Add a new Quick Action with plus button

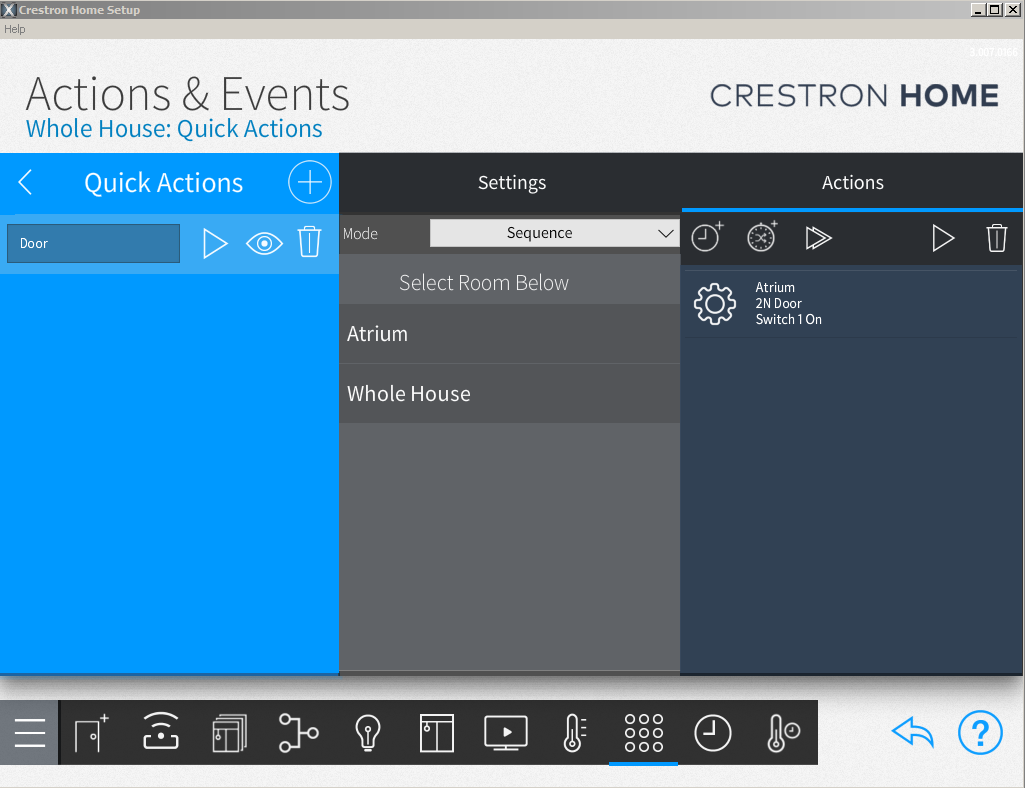[x=309, y=182]
